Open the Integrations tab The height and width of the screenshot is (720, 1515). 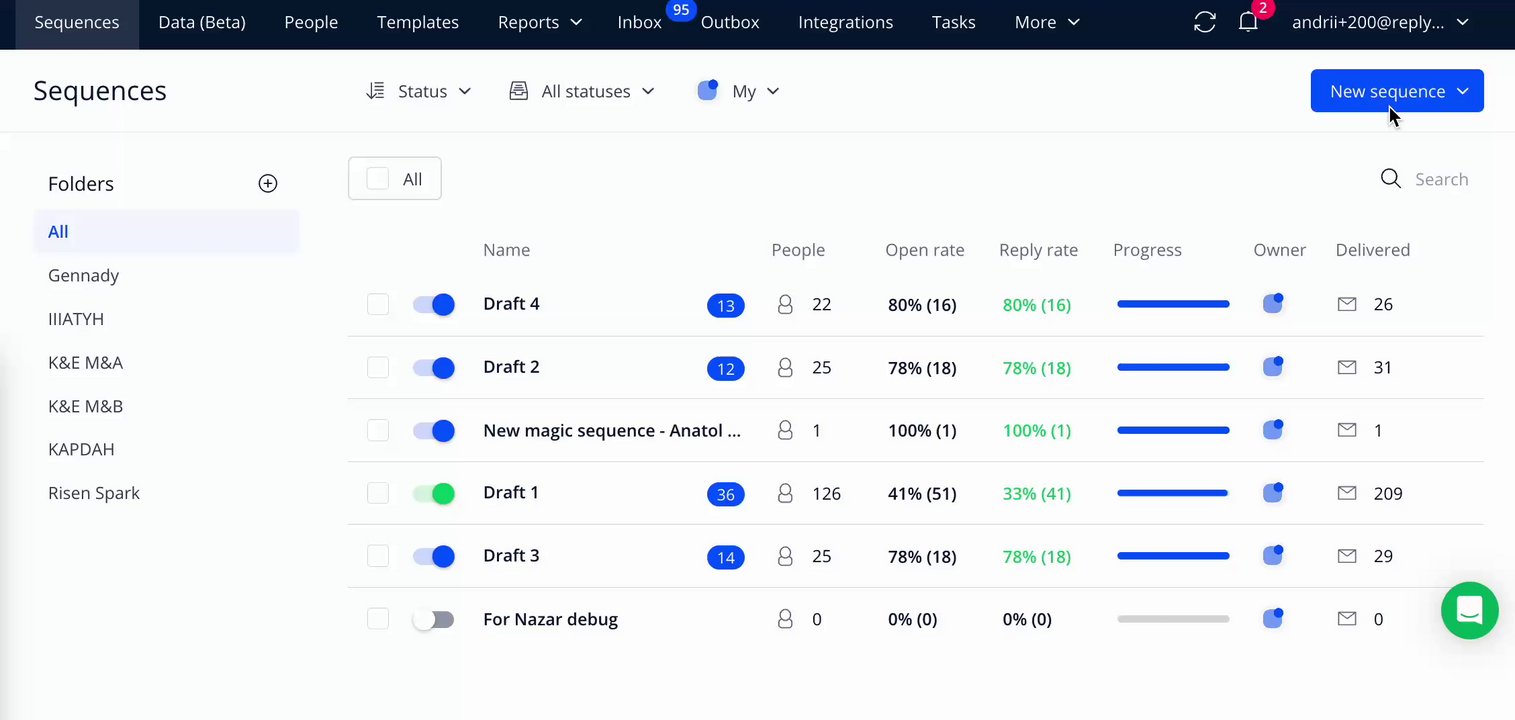click(846, 22)
